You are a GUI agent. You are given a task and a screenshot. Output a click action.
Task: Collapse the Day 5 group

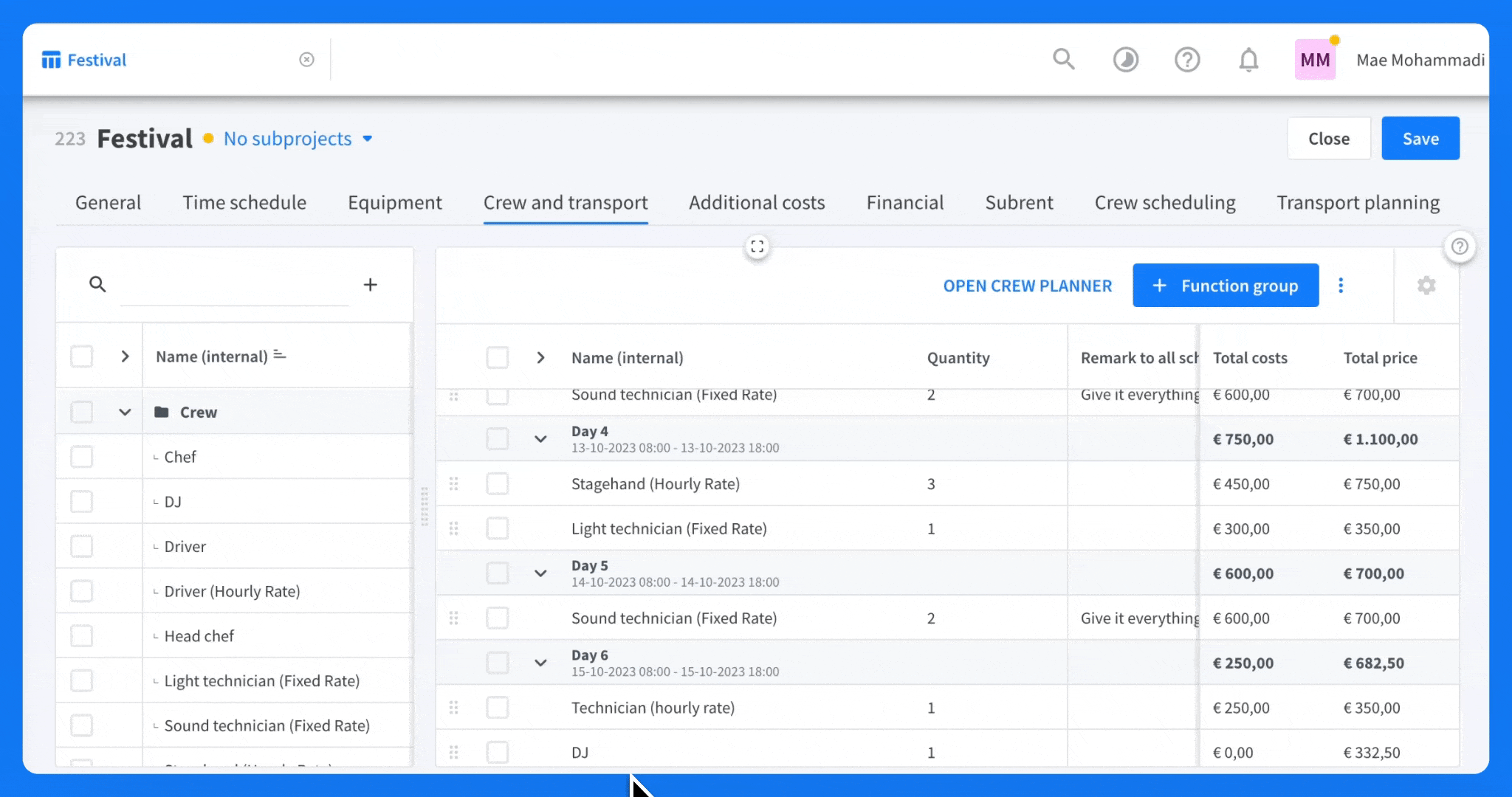tap(540, 573)
